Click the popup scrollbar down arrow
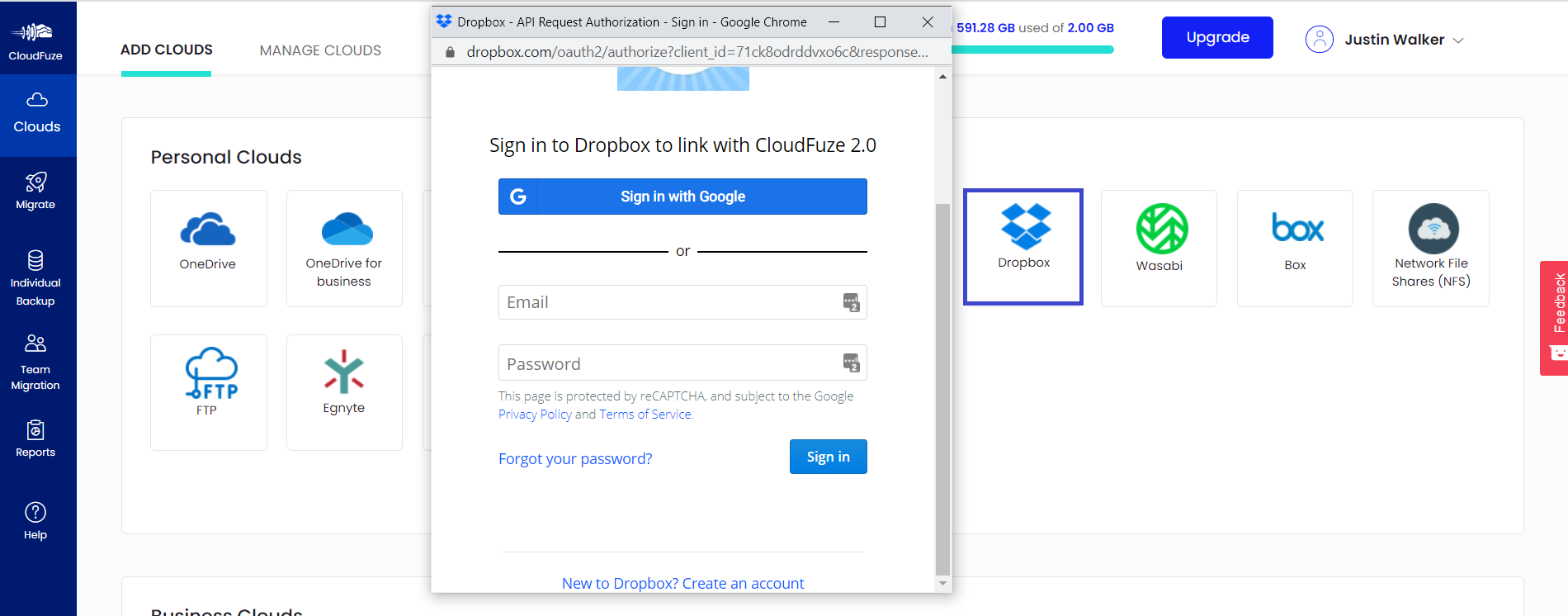 coord(942,584)
